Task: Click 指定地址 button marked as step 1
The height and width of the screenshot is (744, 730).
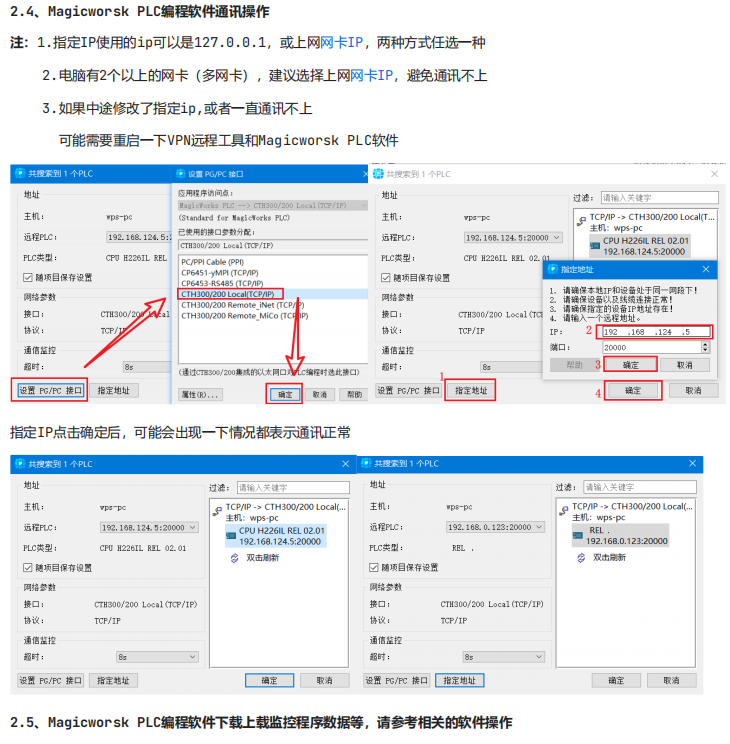Action: 471,391
